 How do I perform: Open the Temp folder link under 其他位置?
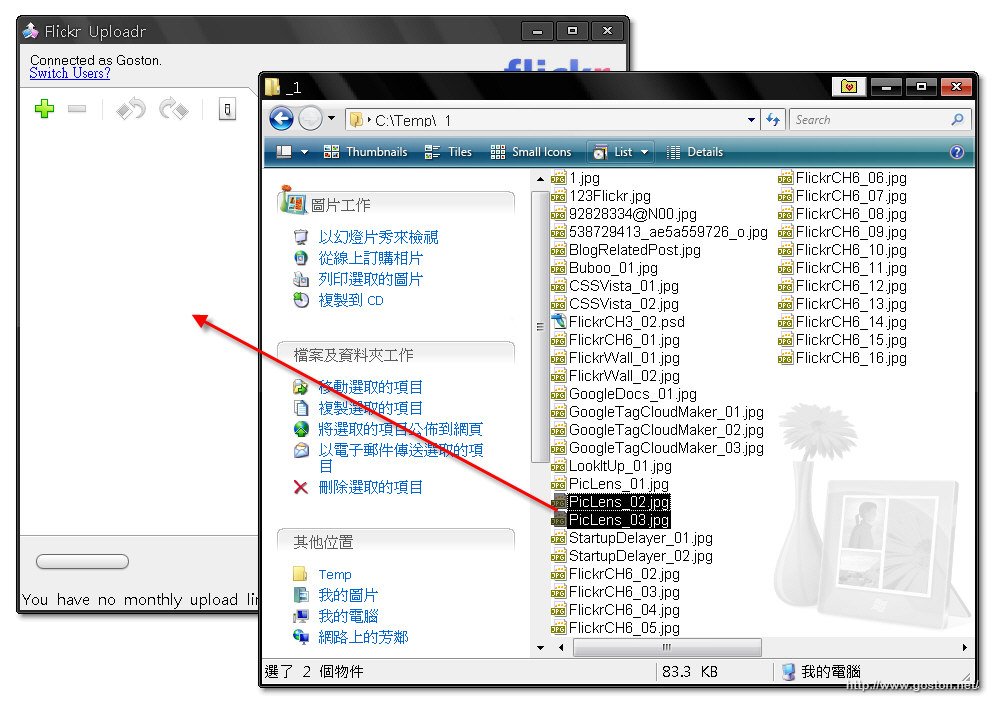[x=335, y=574]
